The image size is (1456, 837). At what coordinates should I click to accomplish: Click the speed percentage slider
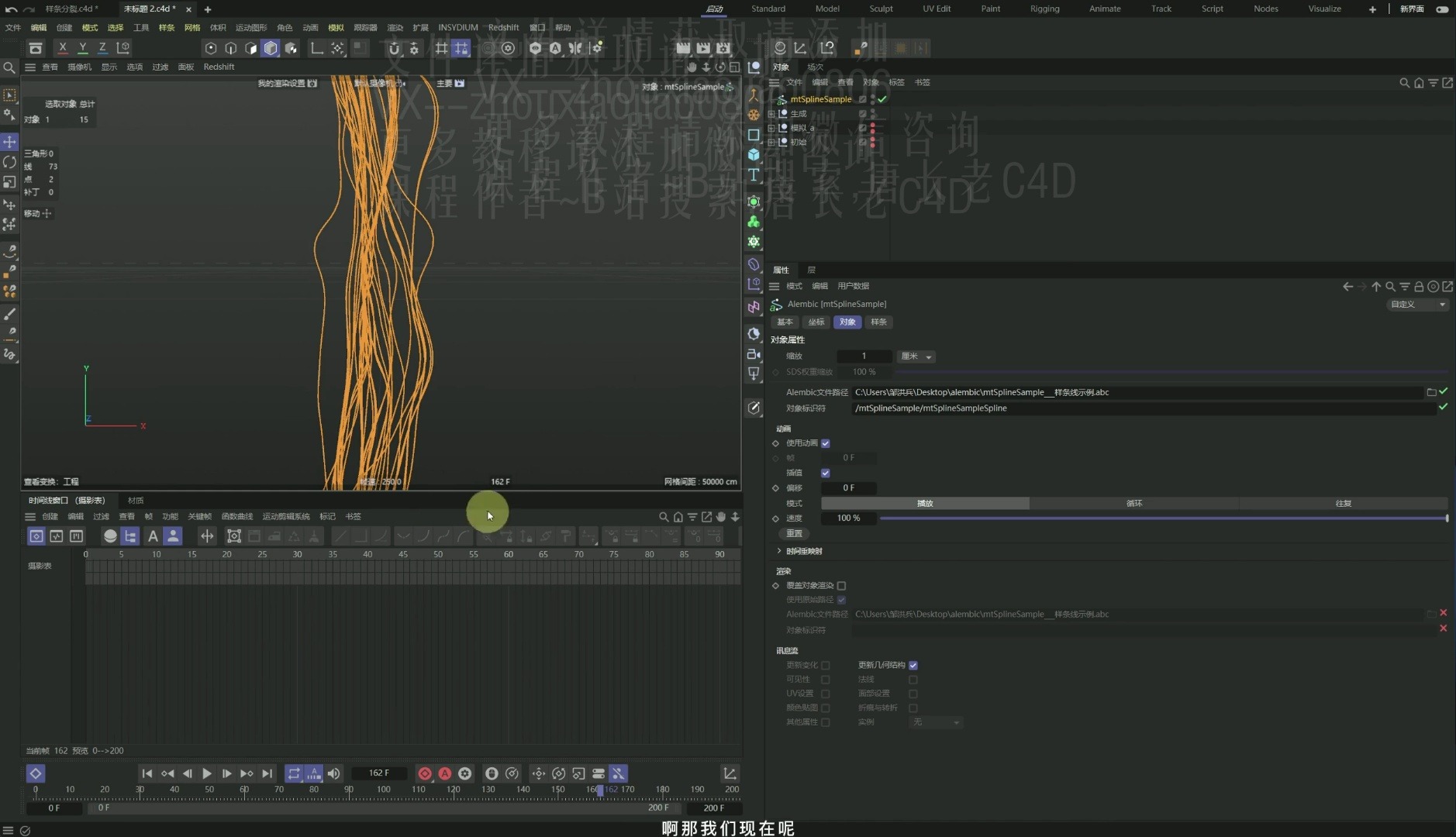point(1163,518)
